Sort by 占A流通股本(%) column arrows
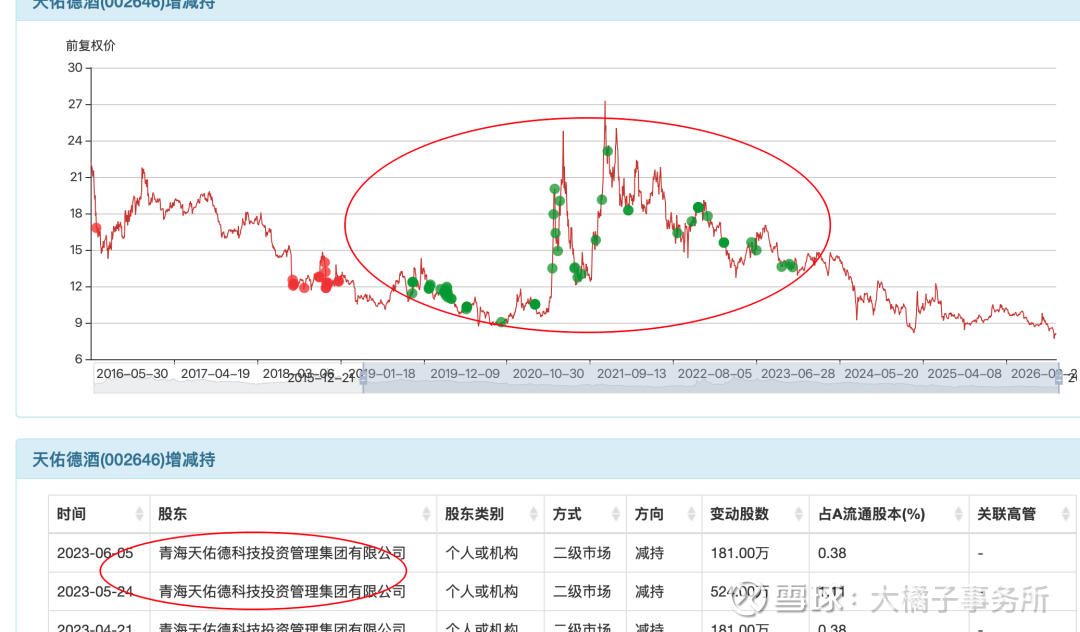The width and height of the screenshot is (1080, 632). [959, 514]
